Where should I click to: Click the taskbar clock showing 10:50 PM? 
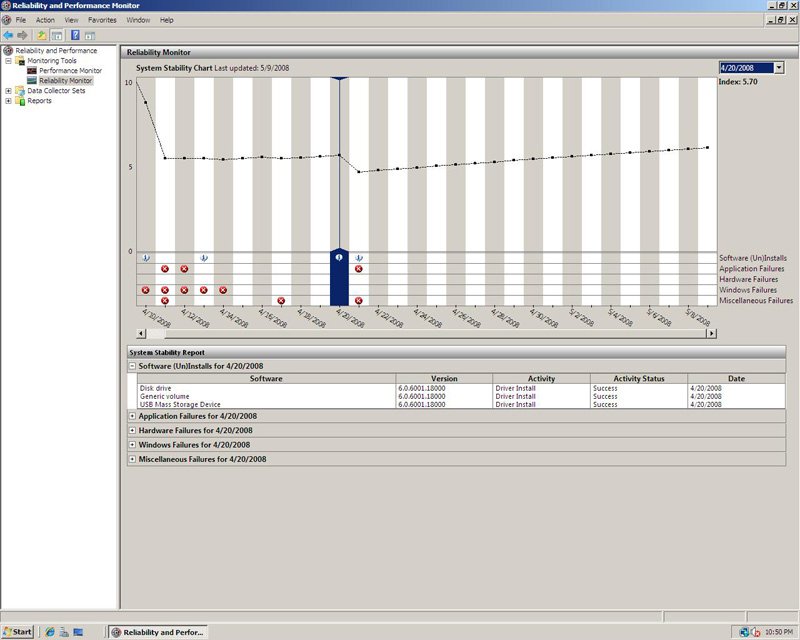pos(779,632)
